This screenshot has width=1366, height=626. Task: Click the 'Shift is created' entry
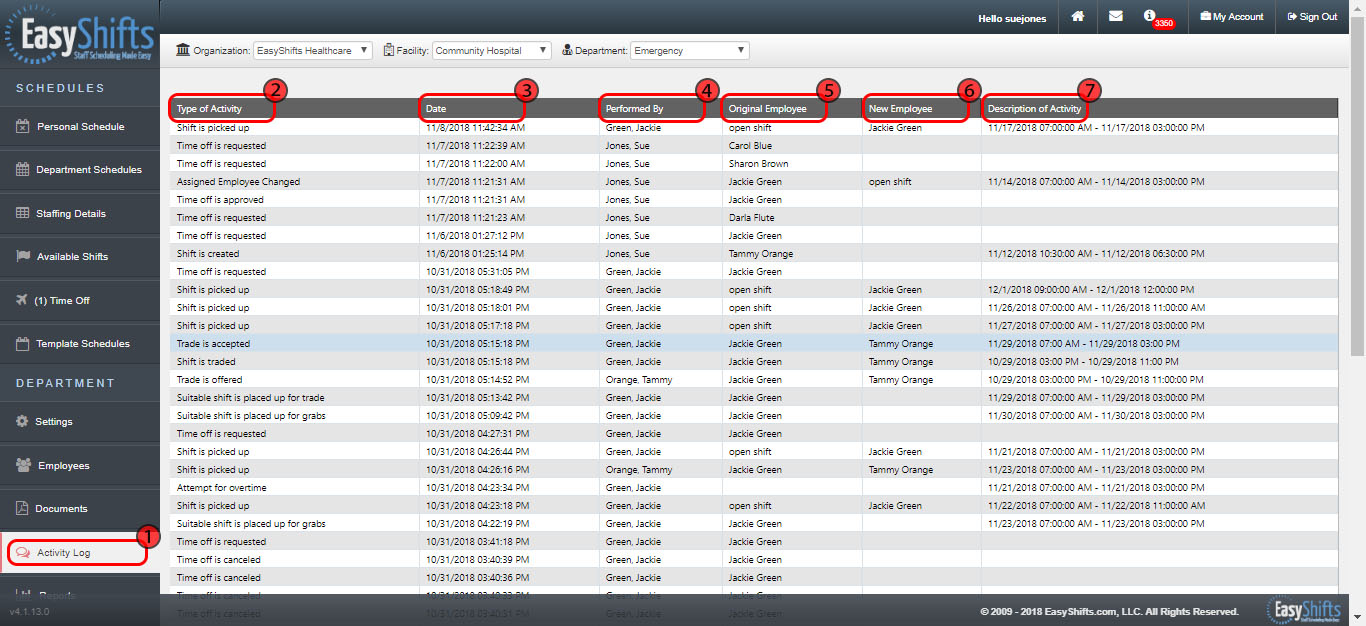[x=208, y=254]
